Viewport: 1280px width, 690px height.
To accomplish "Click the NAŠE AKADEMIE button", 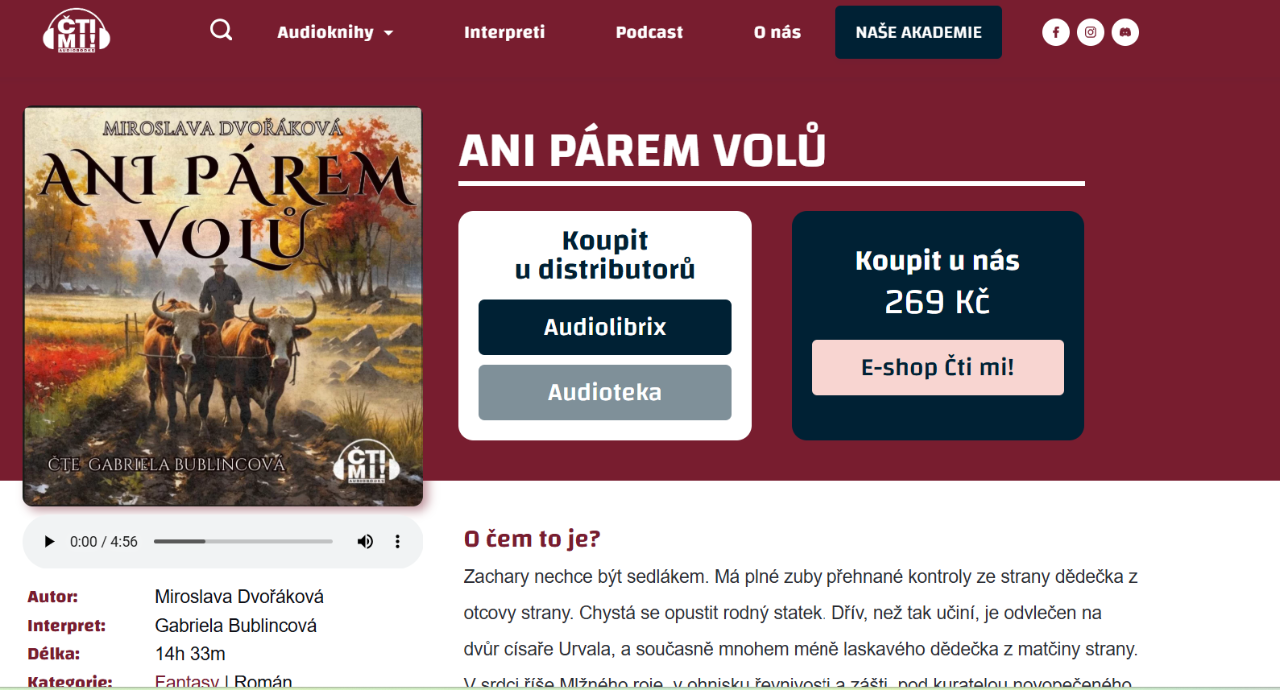I will [918, 32].
